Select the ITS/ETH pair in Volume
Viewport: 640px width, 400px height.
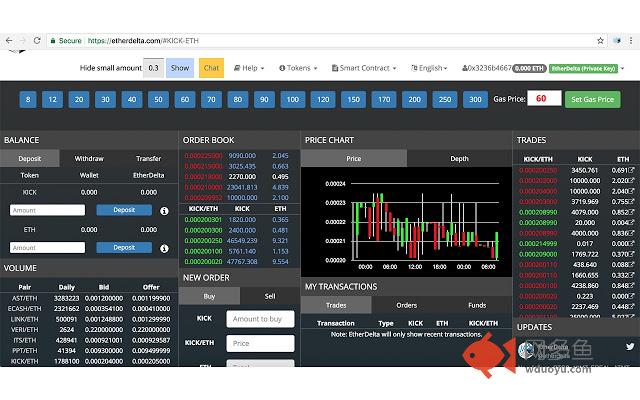(x=24, y=340)
